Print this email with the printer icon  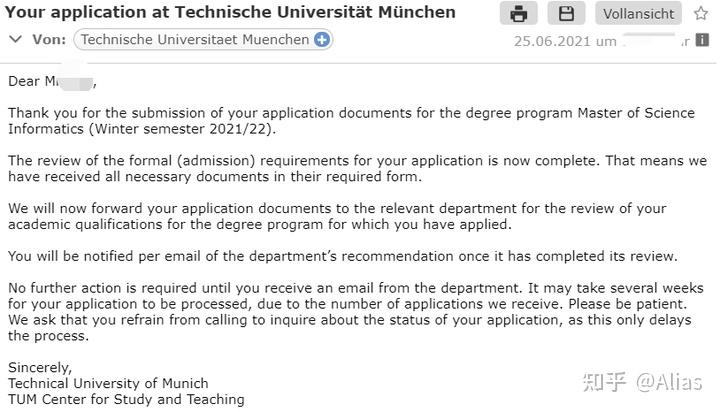click(x=518, y=13)
